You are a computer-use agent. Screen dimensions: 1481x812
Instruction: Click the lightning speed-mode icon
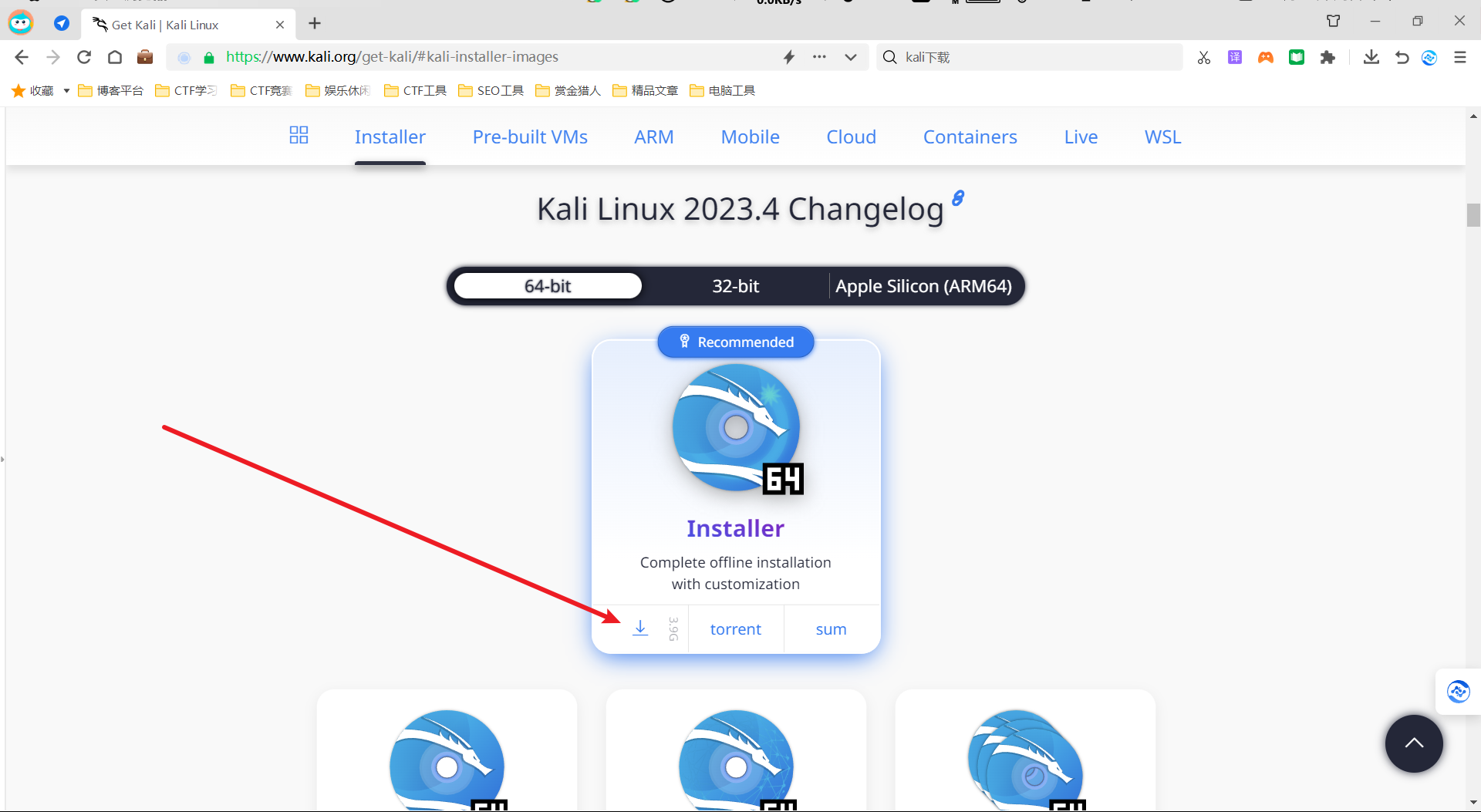coord(788,57)
